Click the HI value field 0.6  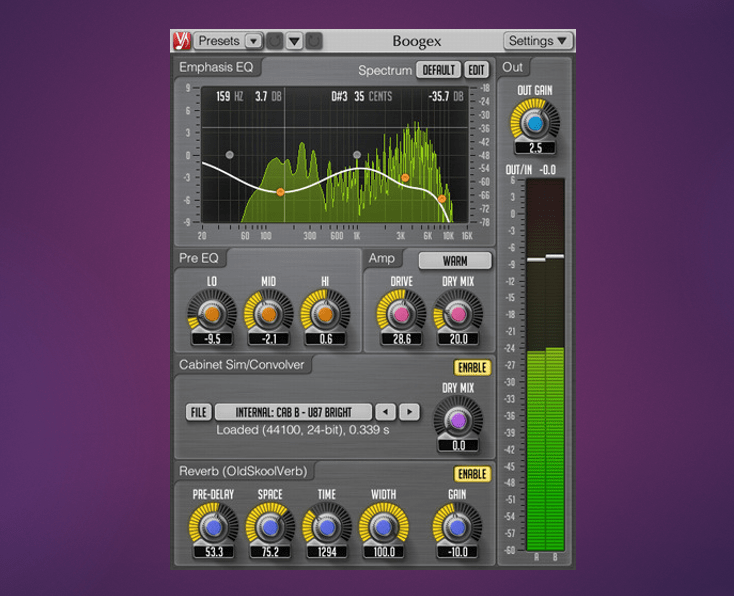click(326, 339)
